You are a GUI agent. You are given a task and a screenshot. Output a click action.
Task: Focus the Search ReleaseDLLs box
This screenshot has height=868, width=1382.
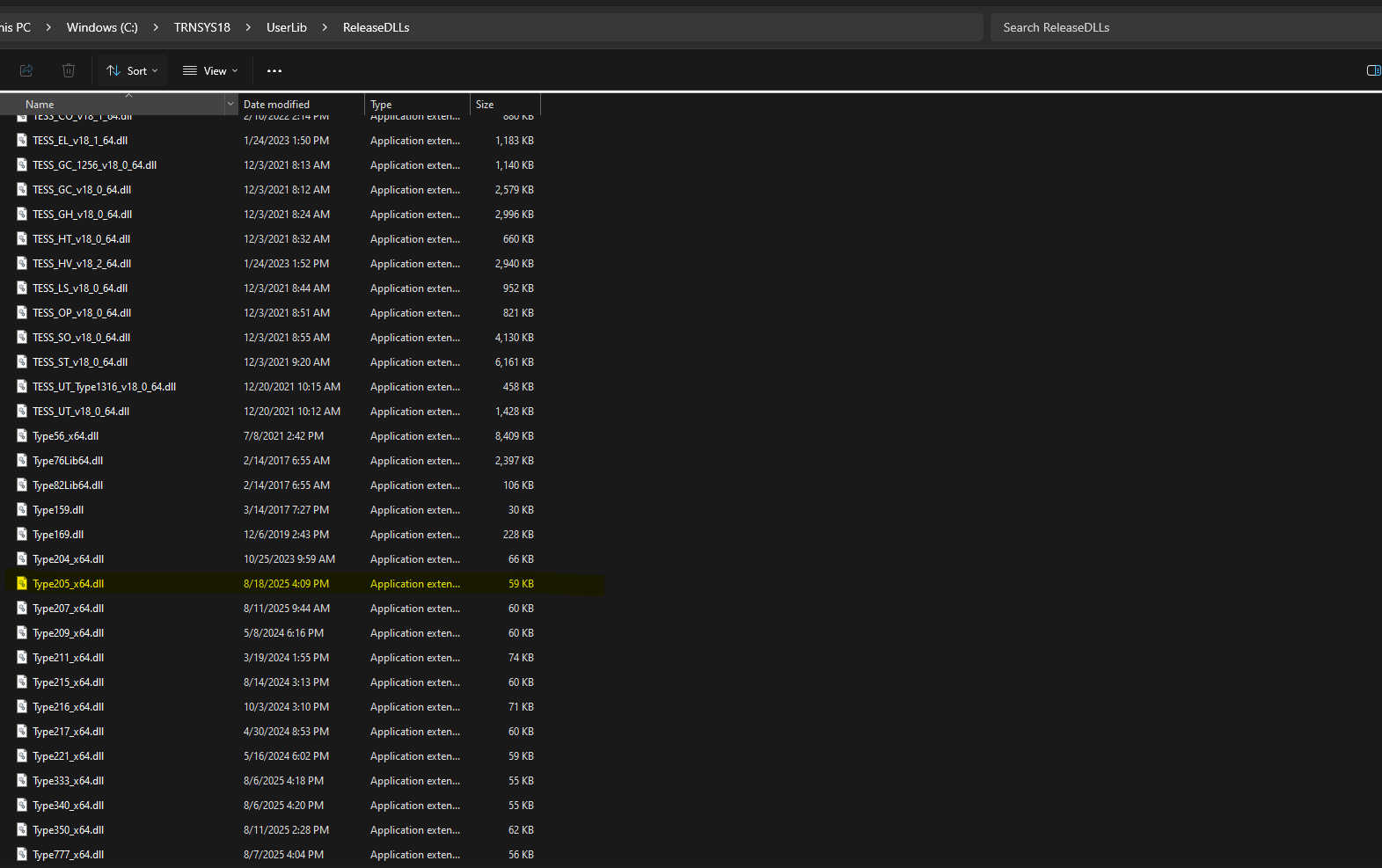(x=1179, y=27)
